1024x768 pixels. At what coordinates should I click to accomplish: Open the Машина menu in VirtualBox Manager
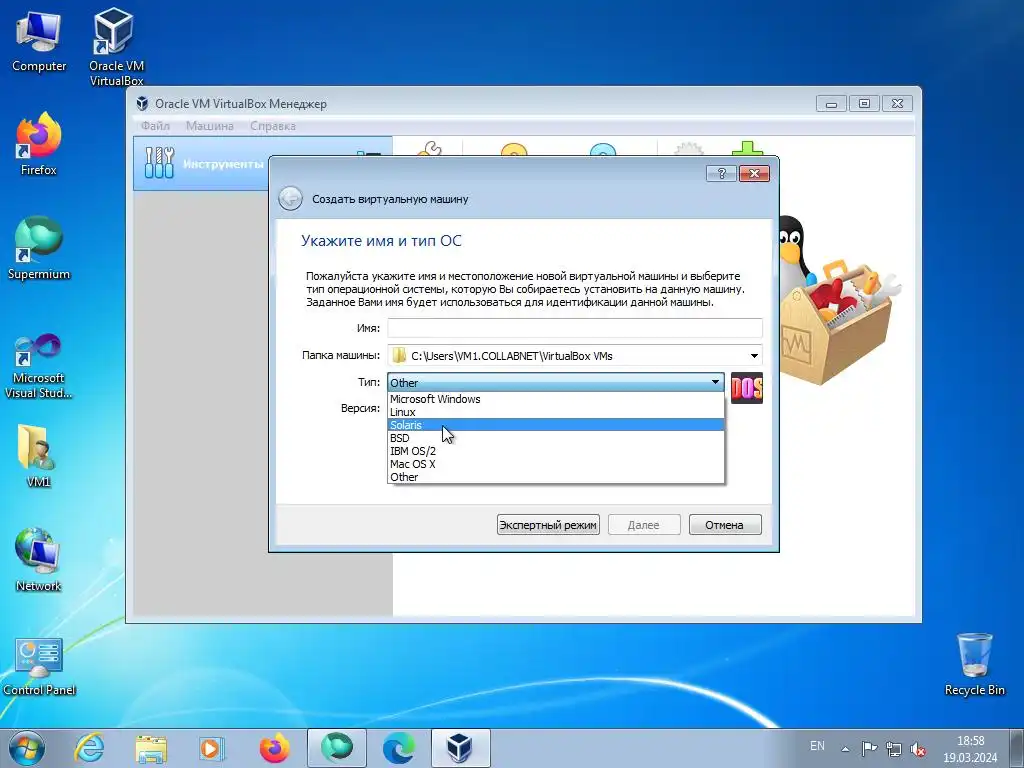pos(210,126)
